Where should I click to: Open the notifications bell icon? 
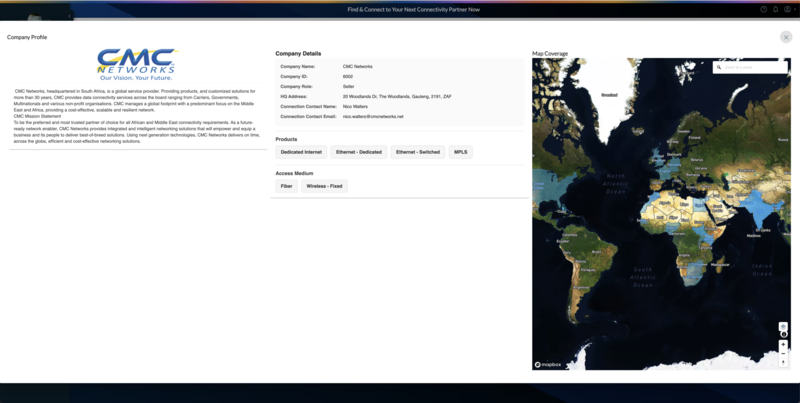[x=776, y=9]
